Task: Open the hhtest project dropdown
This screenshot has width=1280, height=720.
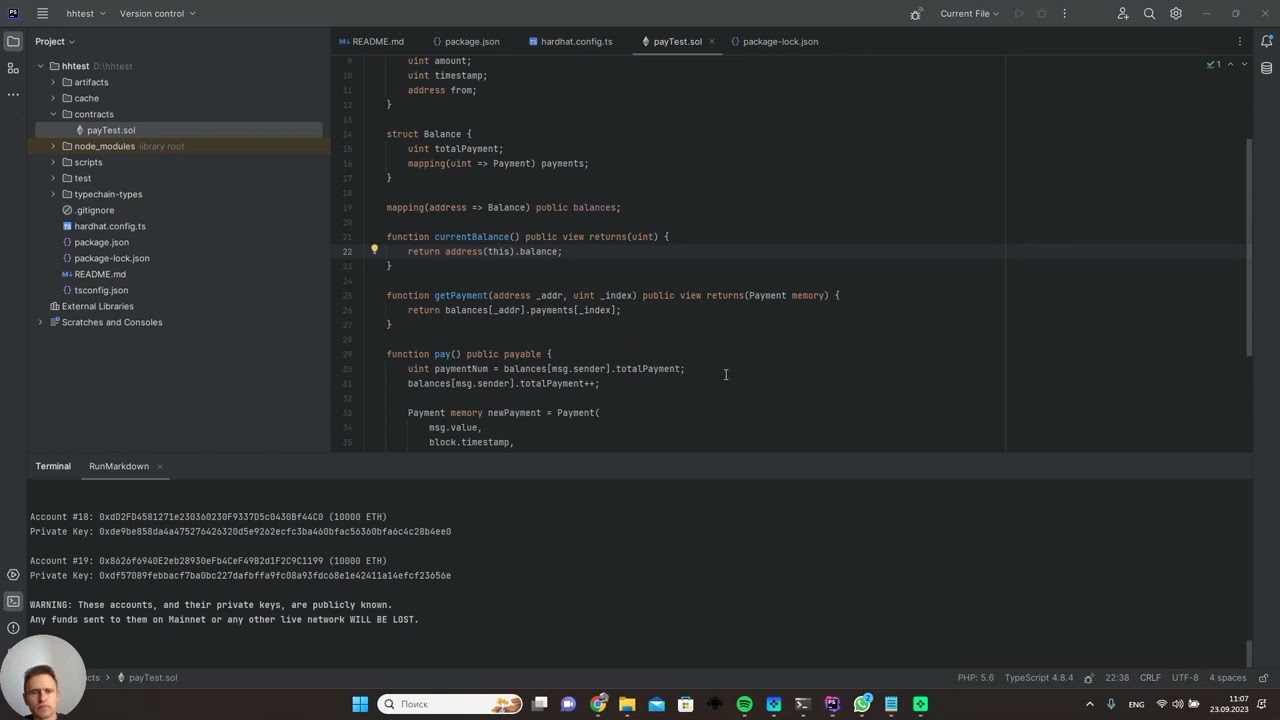Action: tap(86, 13)
